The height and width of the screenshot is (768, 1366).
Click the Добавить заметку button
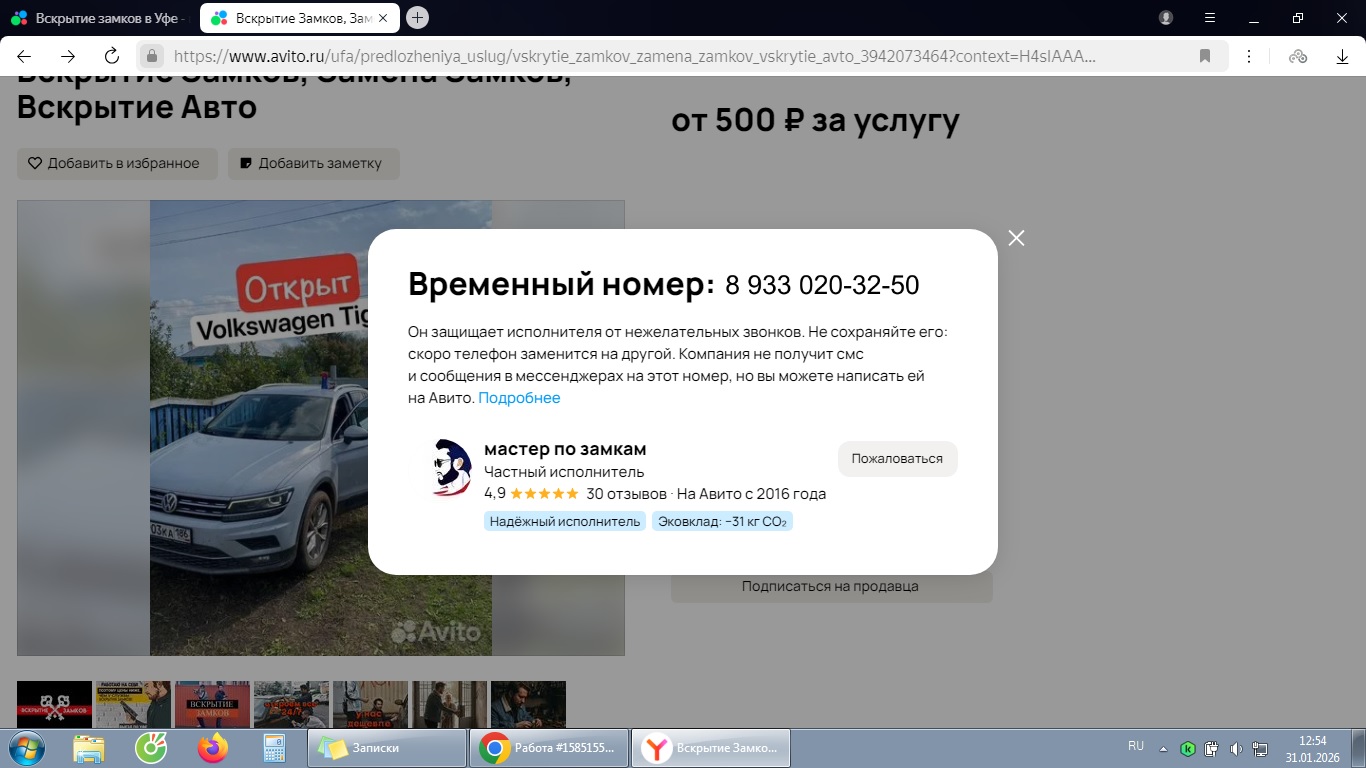[314, 164]
